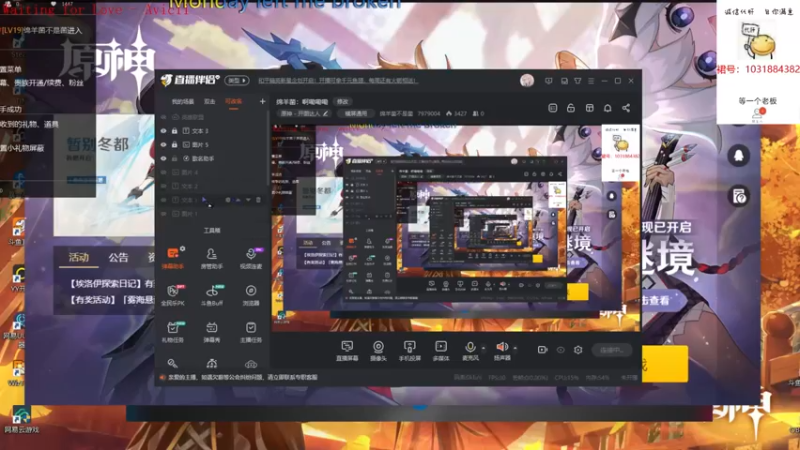Select the 文本 2 source row

[211, 186]
